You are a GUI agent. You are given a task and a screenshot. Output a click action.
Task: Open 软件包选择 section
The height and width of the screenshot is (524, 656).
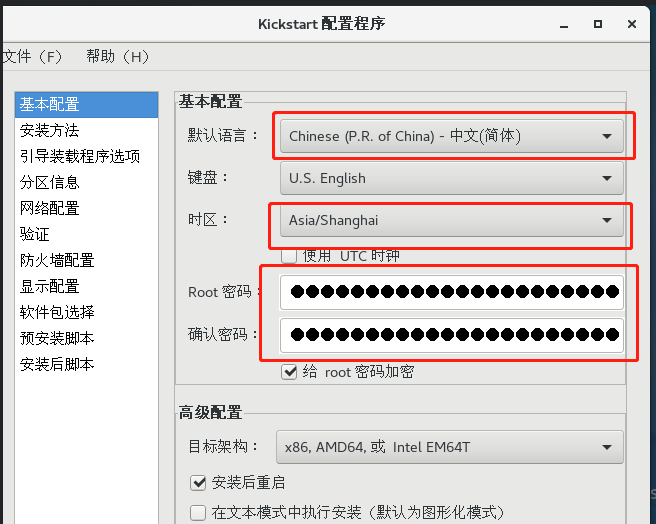pyautogui.click(x=87, y=312)
